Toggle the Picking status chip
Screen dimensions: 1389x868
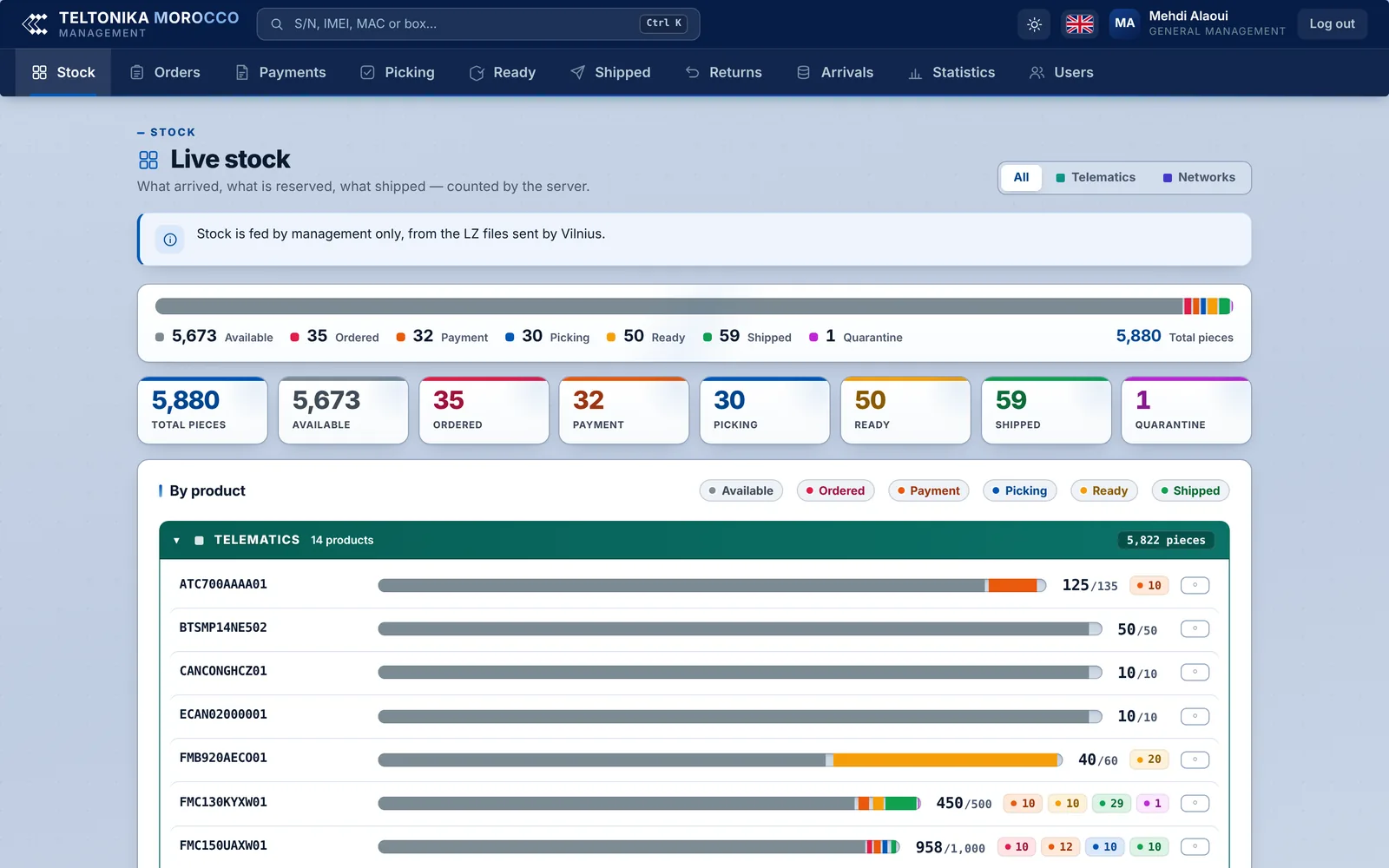click(x=1019, y=491)
